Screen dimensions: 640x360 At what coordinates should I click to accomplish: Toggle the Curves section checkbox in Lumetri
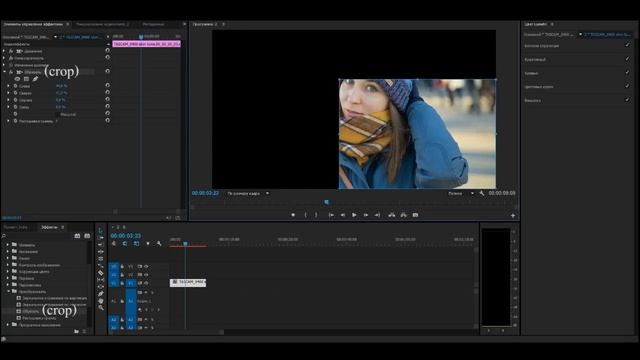[x=627, y=72]
